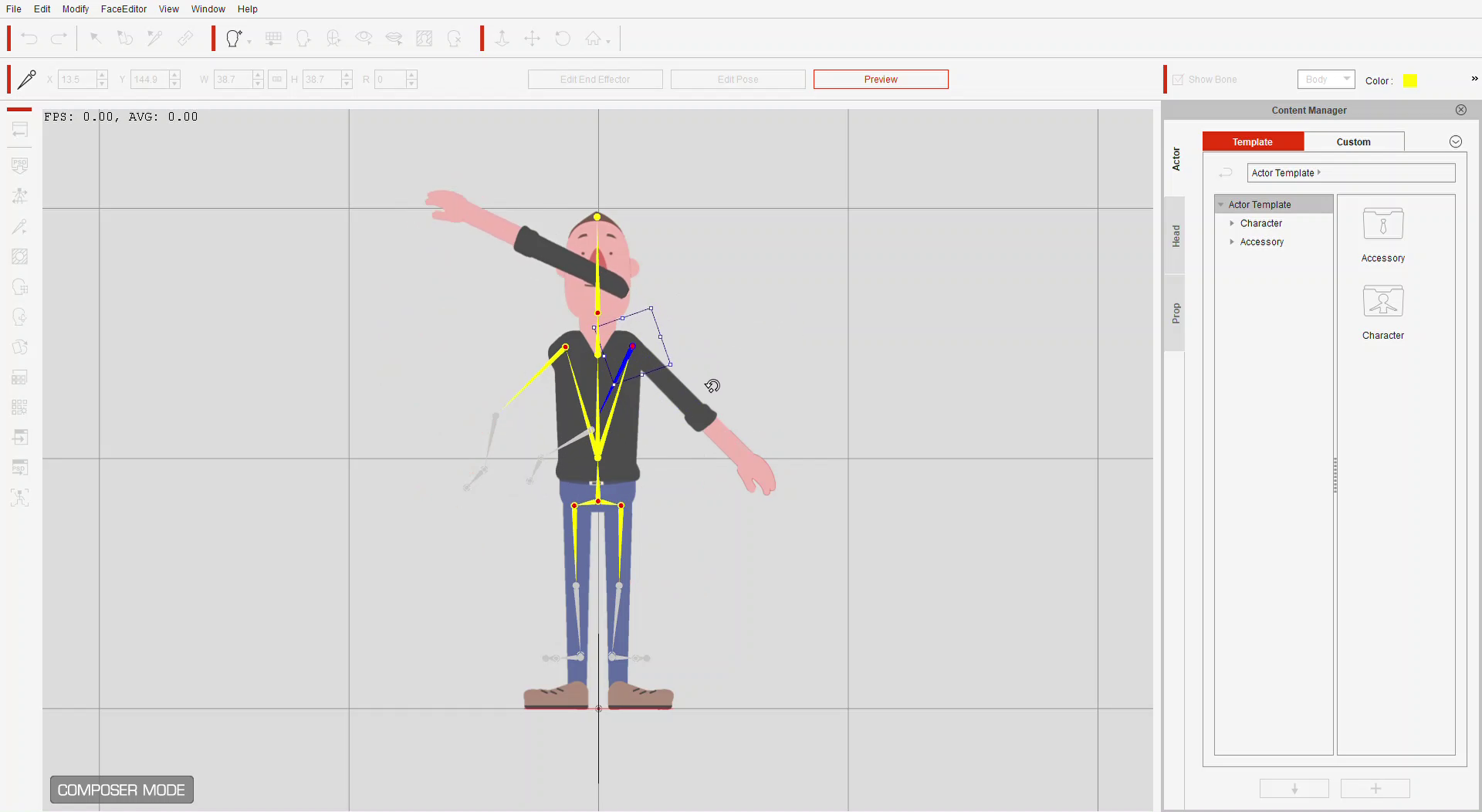This screenshot has height=812, width=1482.
Task: Click the rotating layers sidebar icon
Action: click(20, 347)
